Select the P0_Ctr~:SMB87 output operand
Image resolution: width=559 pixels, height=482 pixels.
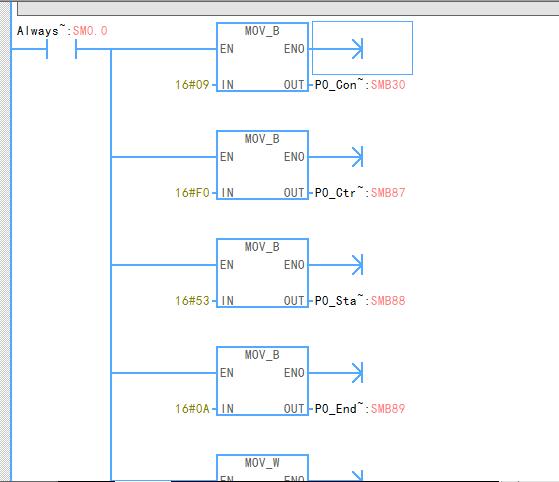tap(360, 193)
